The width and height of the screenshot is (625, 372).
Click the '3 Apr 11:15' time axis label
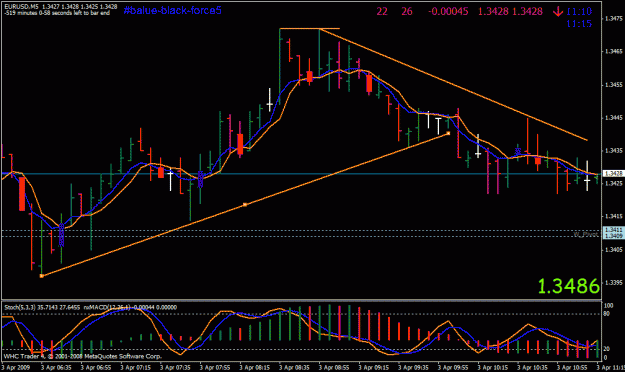click(x=611, y=367)
